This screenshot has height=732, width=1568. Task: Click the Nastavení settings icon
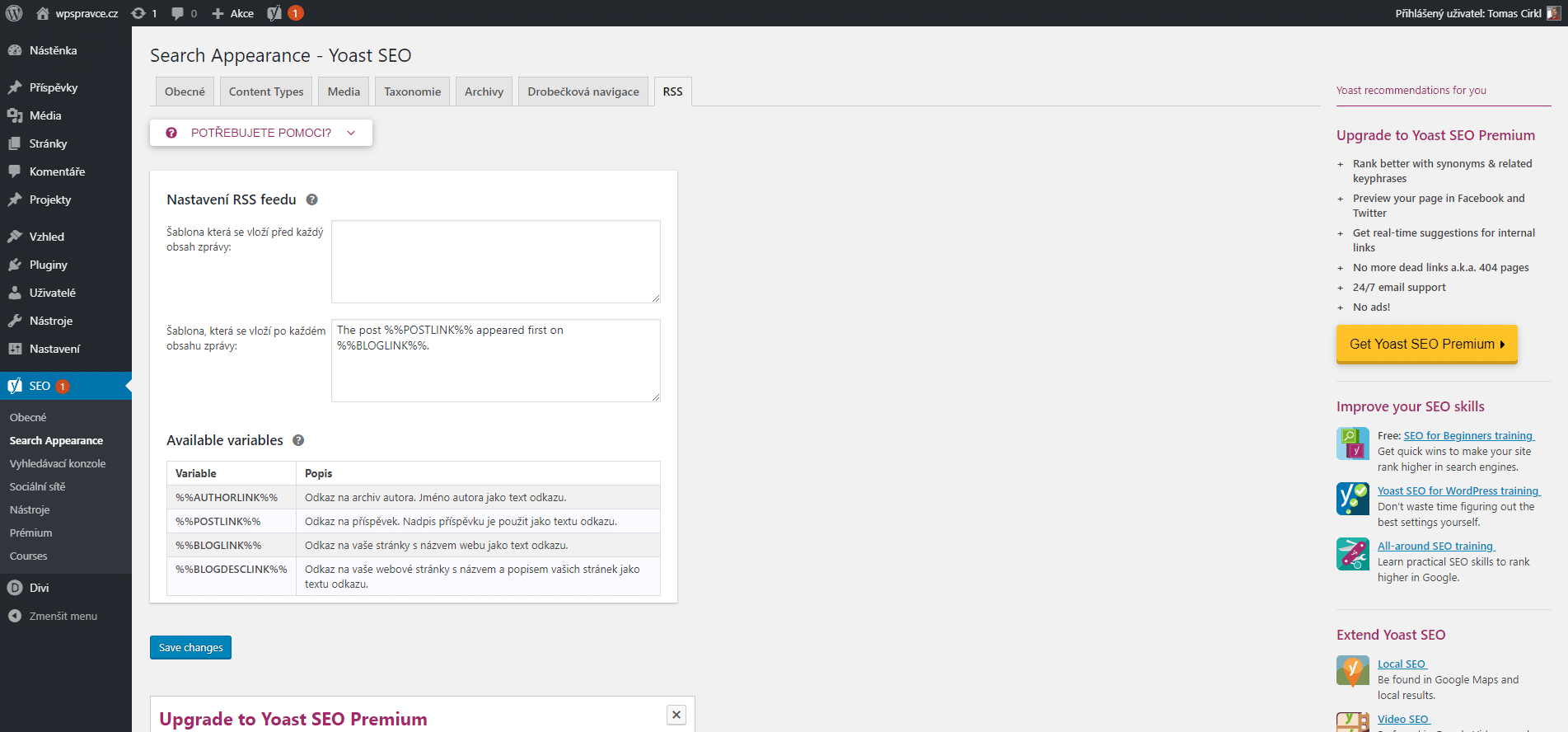(x=15, y=349)
